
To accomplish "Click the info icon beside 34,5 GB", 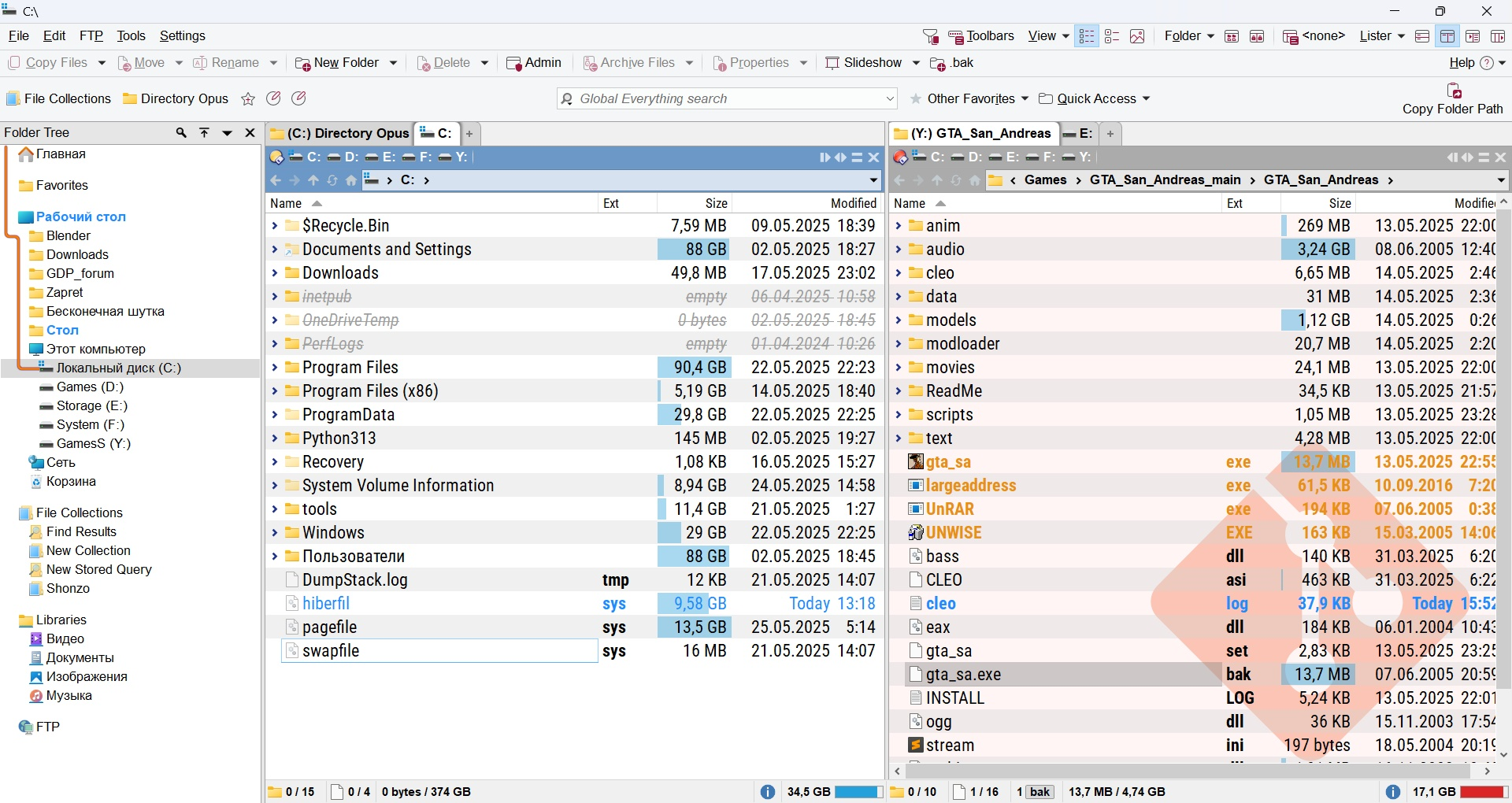I will coord(768,792).
